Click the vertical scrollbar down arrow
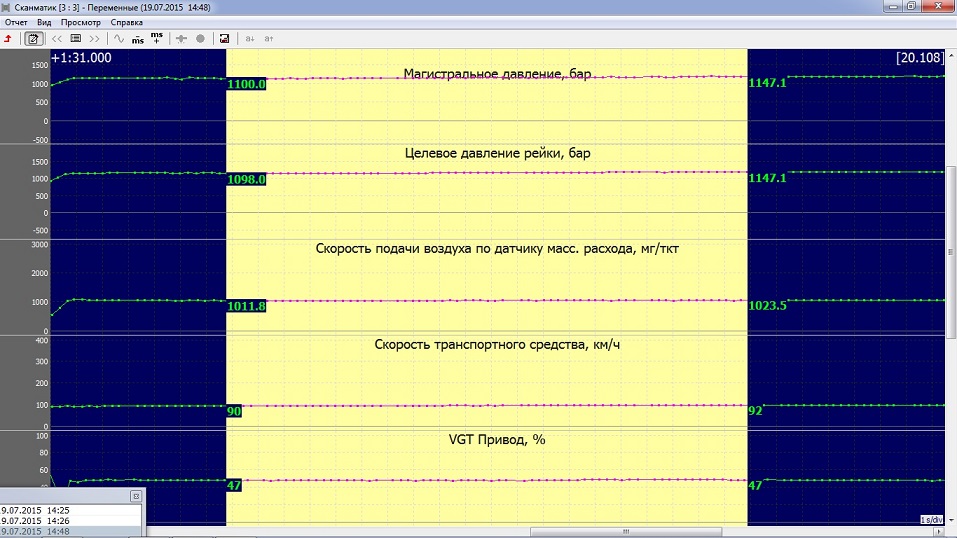The height and width of the screenshot is (538, 957). 951,520
